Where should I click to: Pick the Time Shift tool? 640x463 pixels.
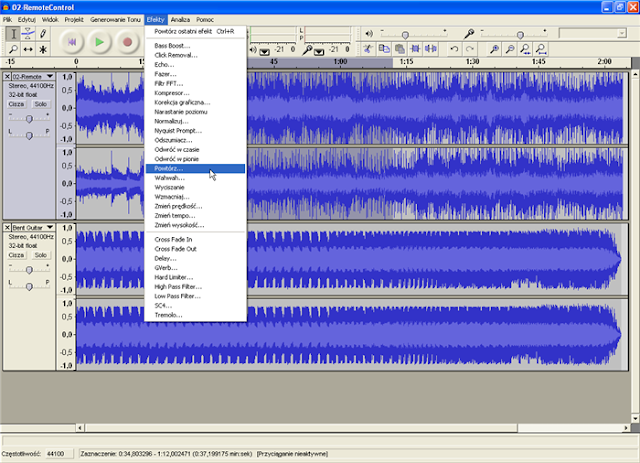pyautogui.click(x=27, y=49)
